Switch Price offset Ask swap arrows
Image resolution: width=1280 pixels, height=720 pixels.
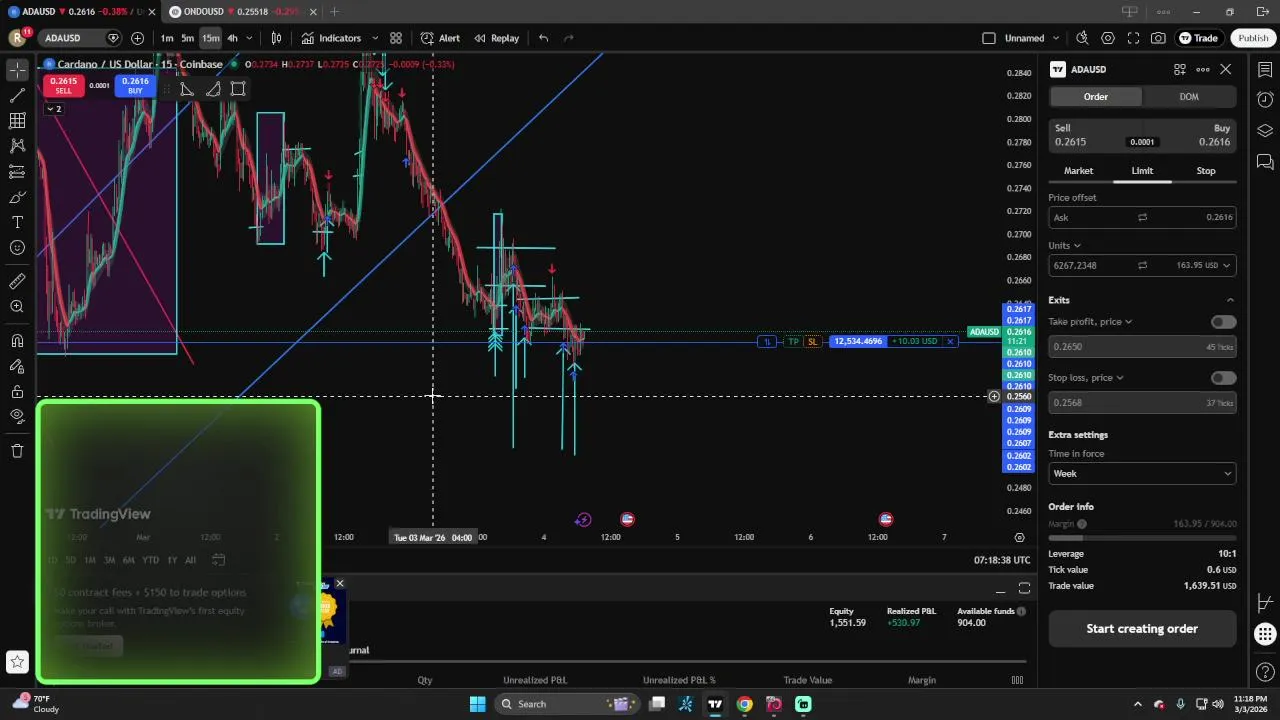point(1142,217)
